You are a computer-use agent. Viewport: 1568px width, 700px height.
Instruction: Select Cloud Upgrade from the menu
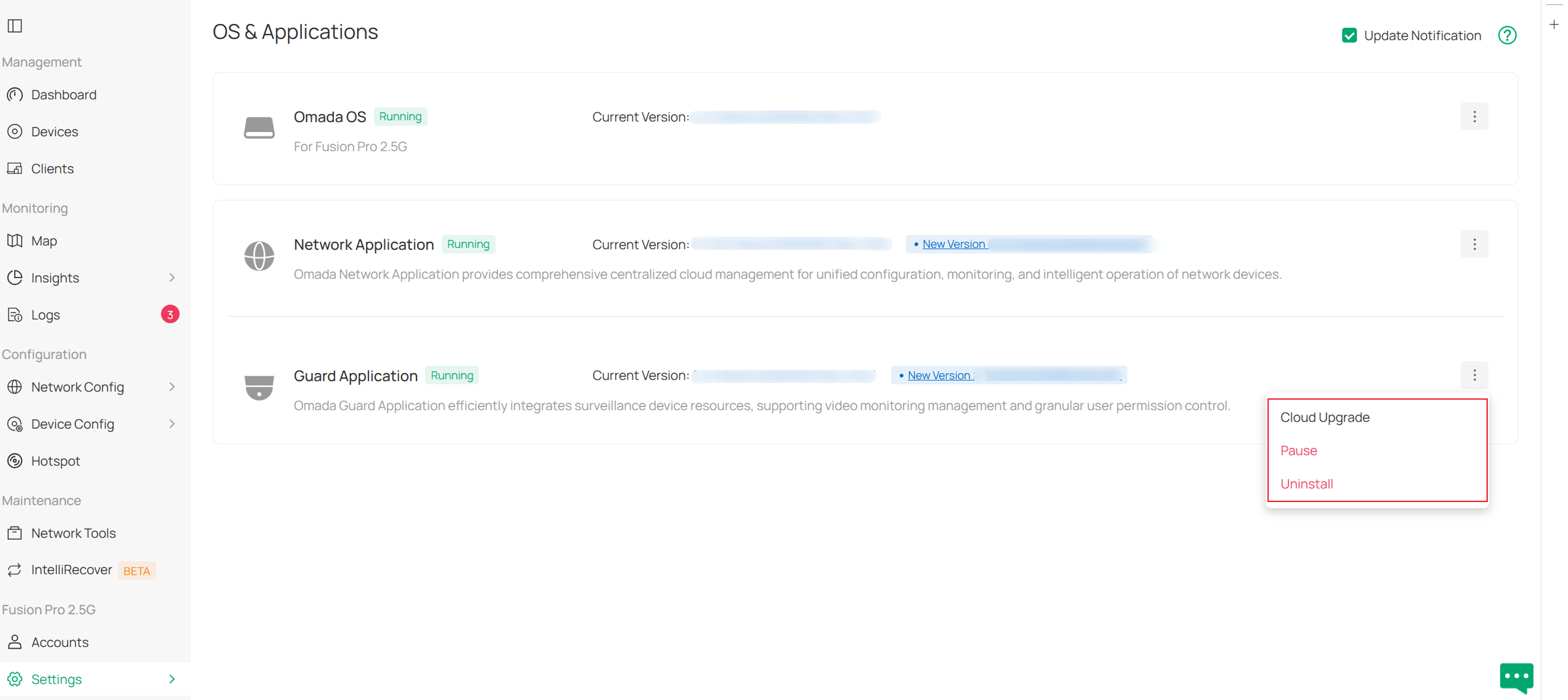(1325, 418)
